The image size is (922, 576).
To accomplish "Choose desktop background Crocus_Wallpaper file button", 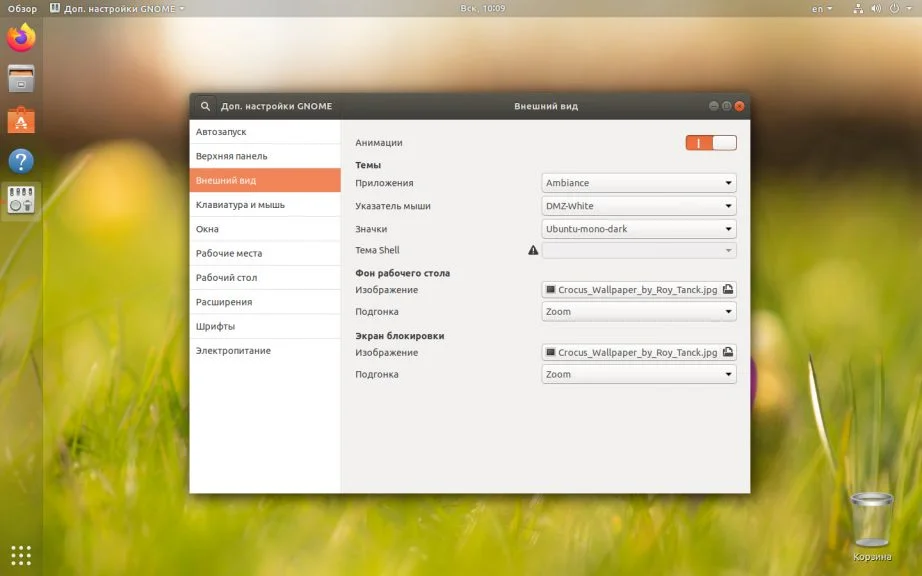I will [639, 289].
